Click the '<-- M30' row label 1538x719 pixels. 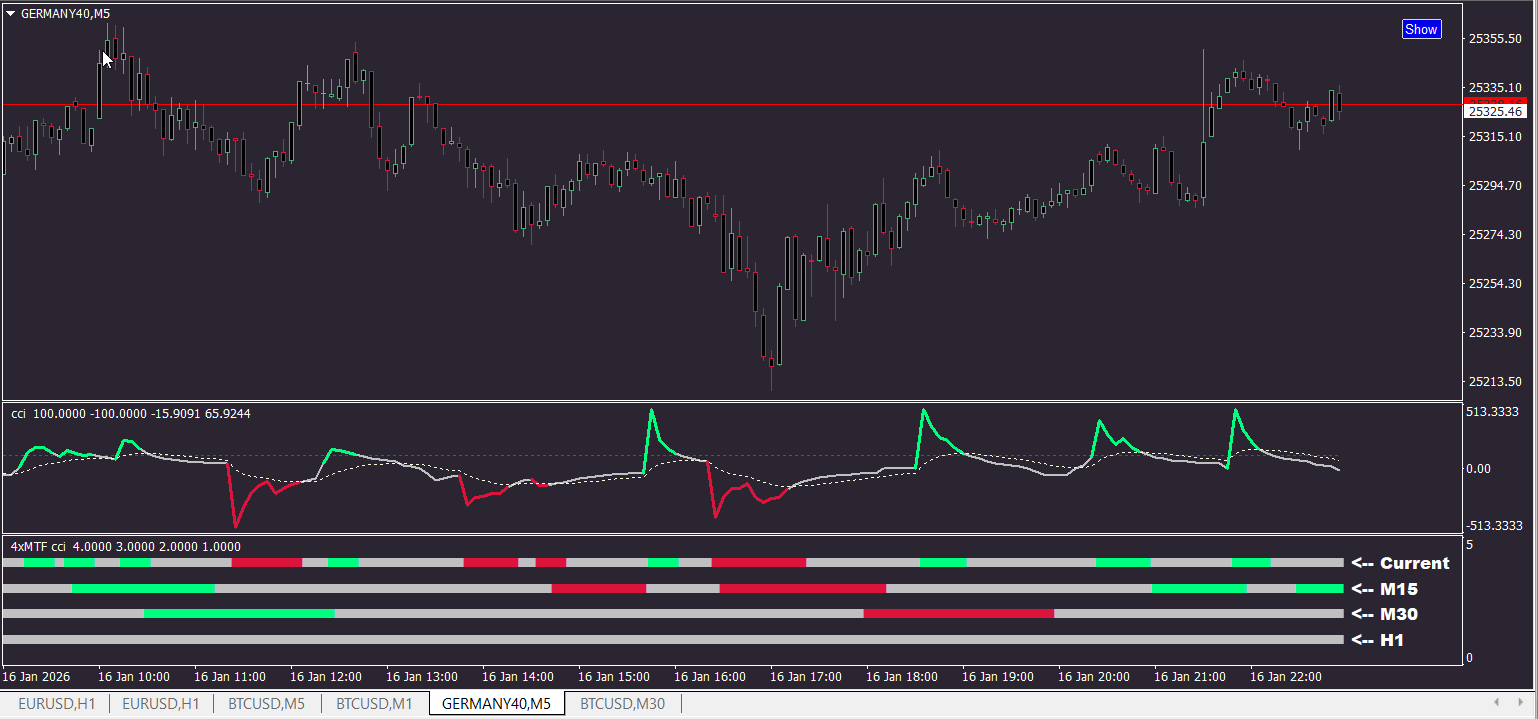pos(1384,614)
